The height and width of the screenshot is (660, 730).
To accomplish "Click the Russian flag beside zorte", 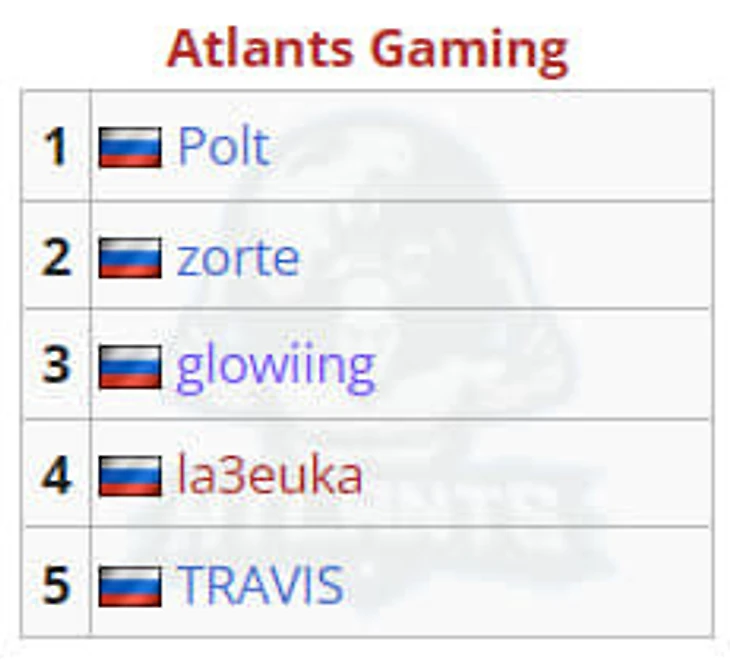I will pos(130,258).
